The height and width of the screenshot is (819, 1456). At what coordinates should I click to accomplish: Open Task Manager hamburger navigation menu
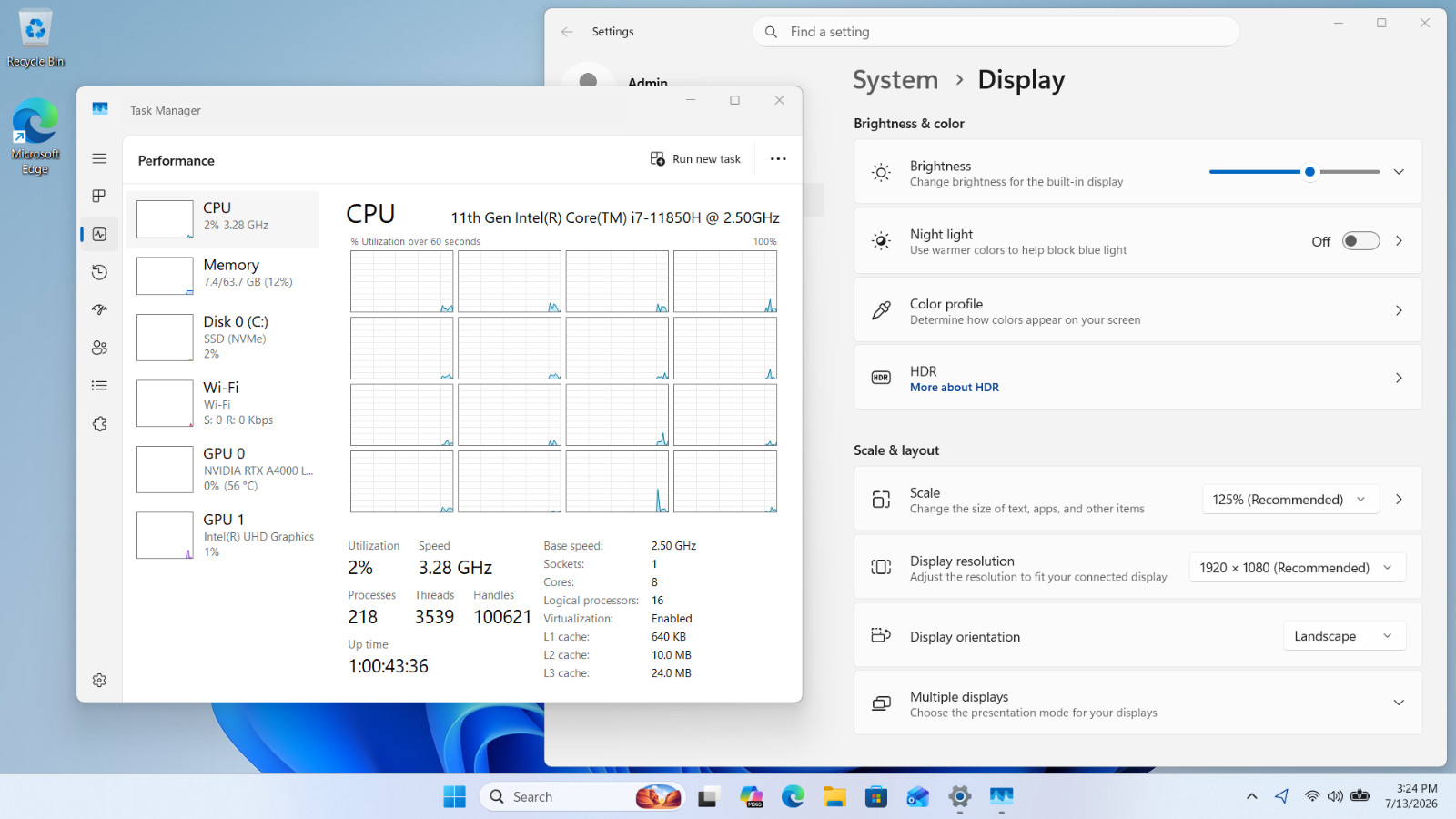(x=99, y=158)
